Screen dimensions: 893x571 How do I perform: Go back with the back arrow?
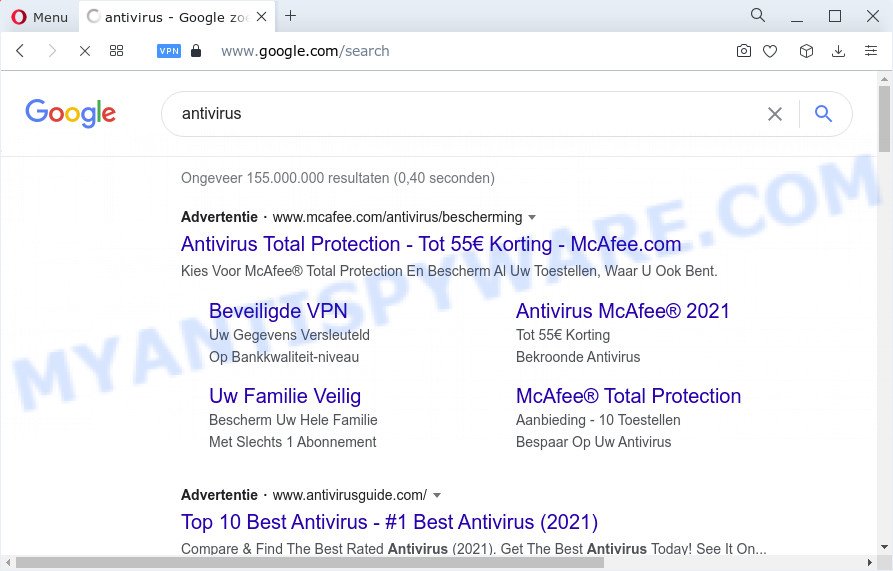(x=21, y=51)
